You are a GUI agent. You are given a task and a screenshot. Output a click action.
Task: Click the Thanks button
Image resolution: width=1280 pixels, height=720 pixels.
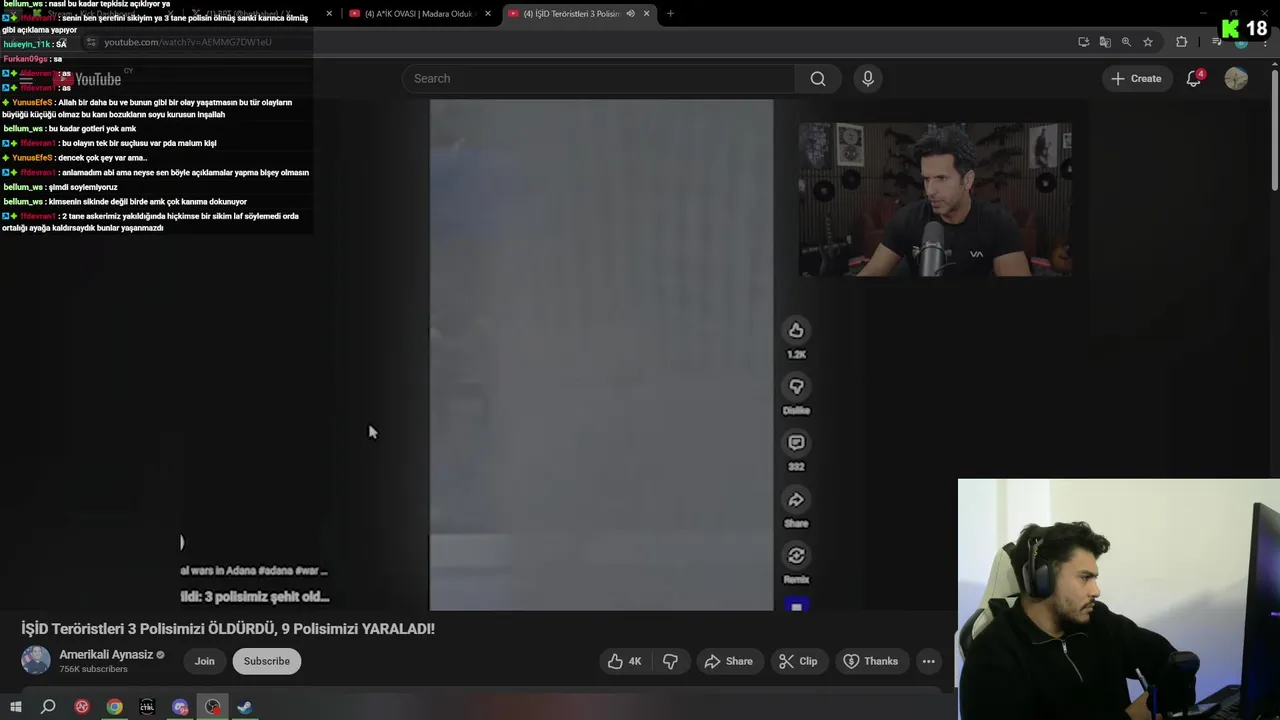(871, 661)
